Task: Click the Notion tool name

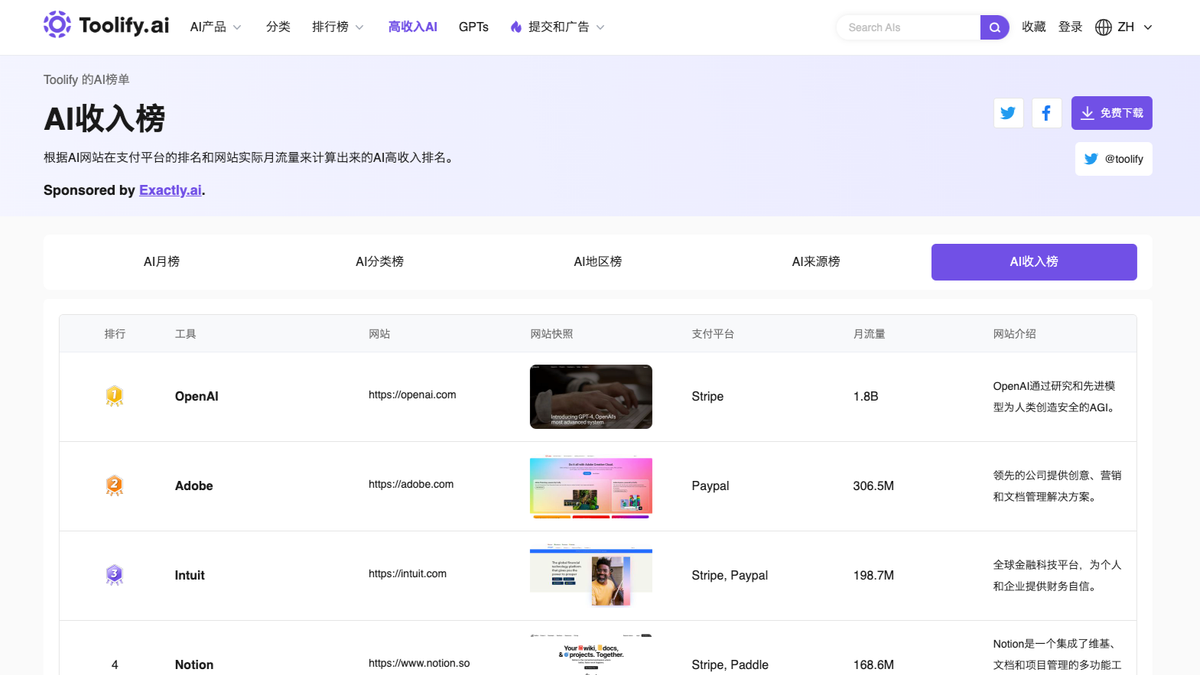Action: [x=194, y=665]
